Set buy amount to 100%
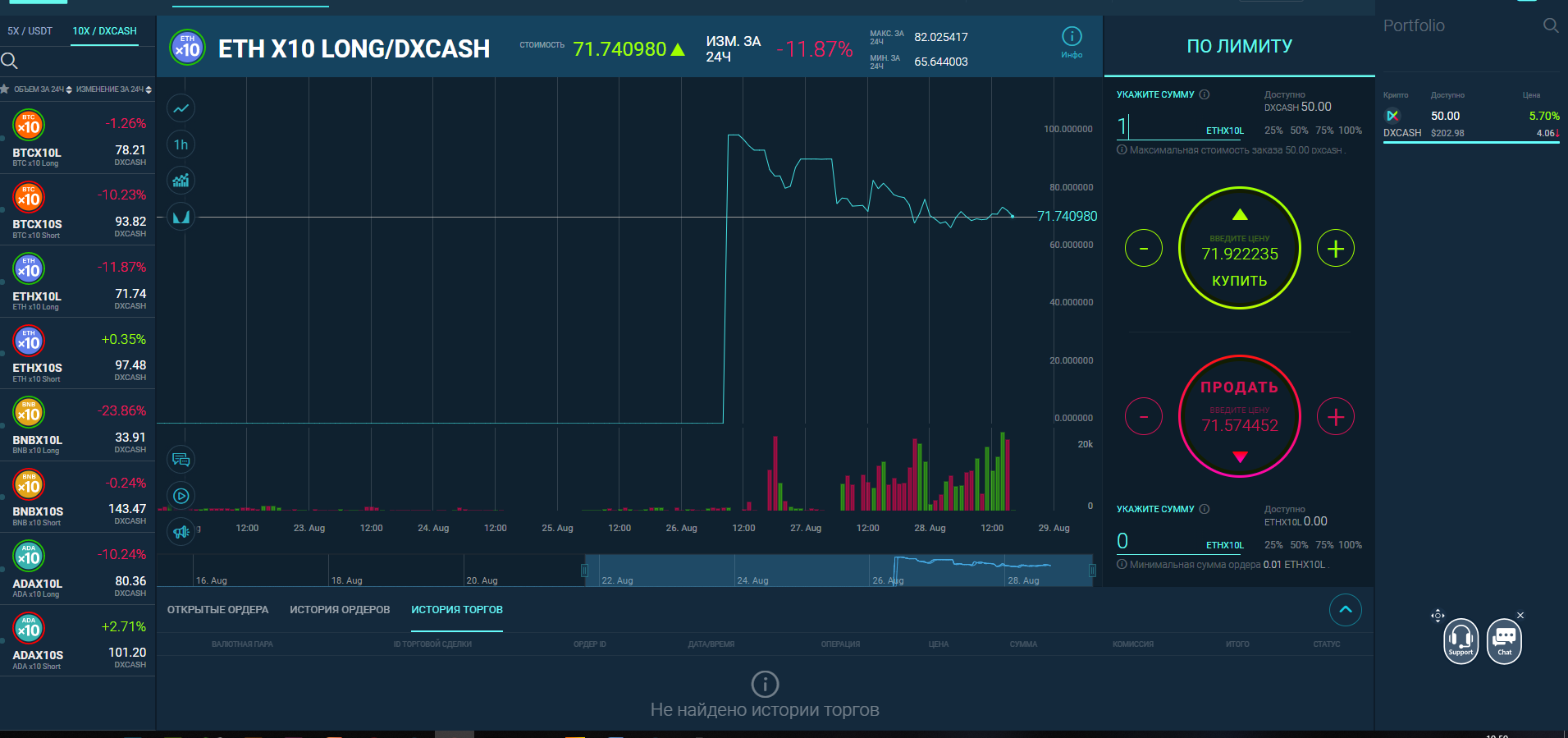This screenshot has width=1568, height=738. click(1351, 131)
